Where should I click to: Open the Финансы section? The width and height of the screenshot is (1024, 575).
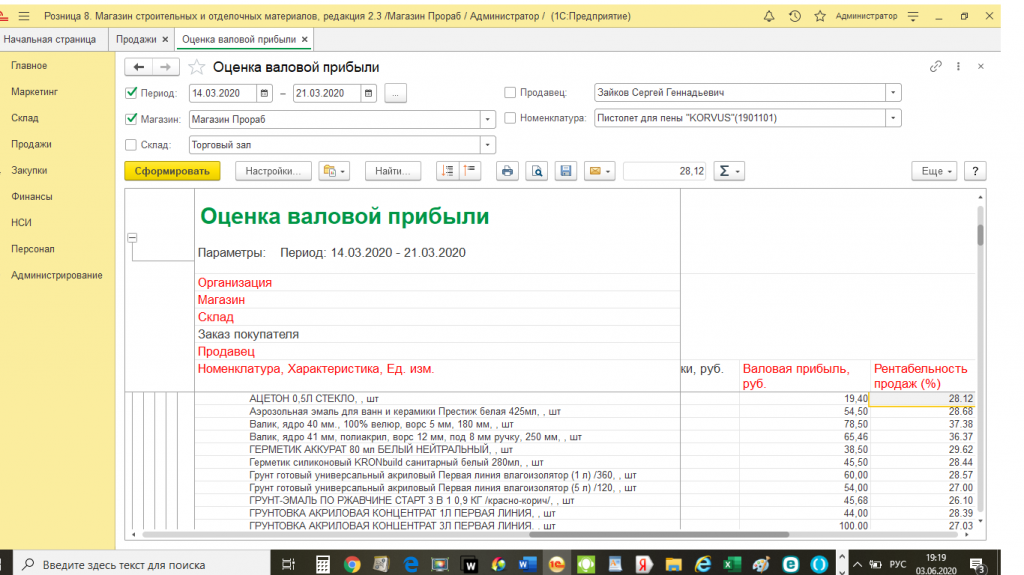pyautogui.click(x=31, y=196)
